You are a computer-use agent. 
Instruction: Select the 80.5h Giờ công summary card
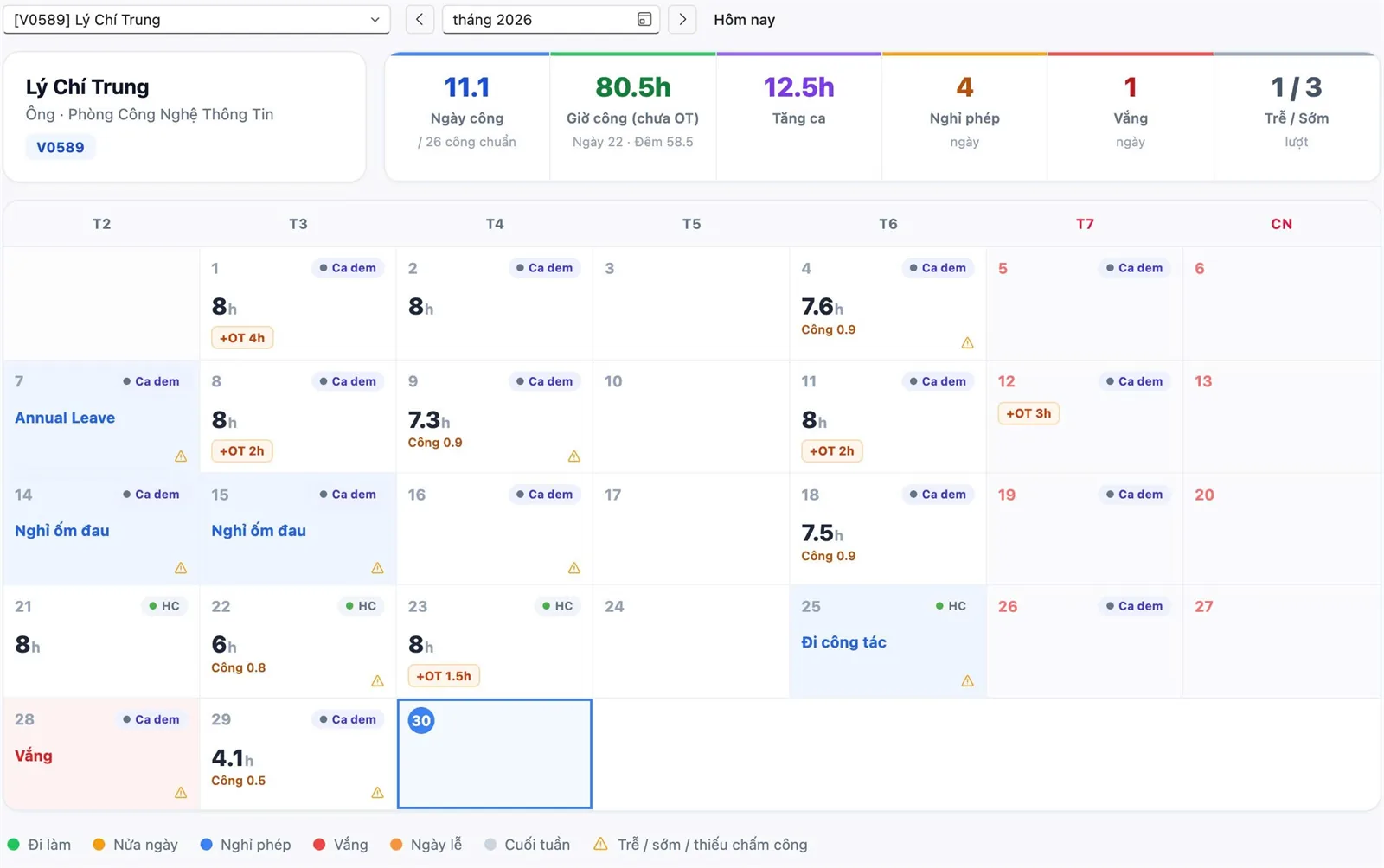point(632,117)
